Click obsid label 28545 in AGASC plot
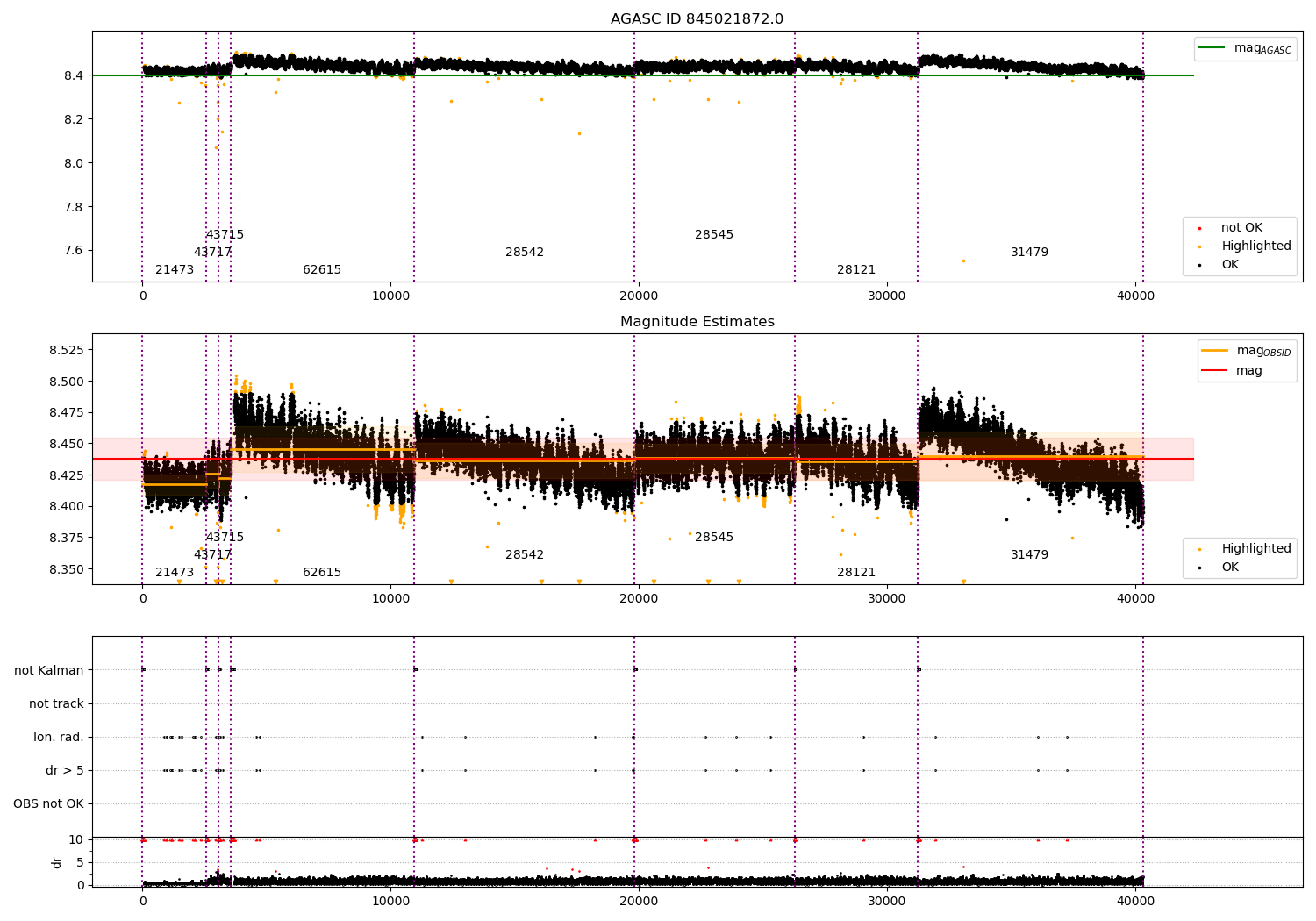The height and width of the screenshot is (921, 1316). pos(714,235)
